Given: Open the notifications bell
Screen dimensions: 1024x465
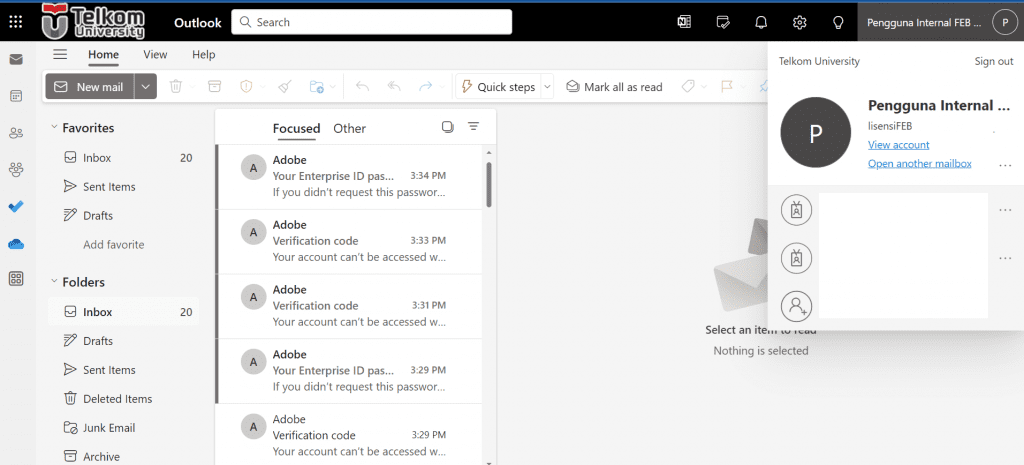Looking at the screenshot, I should click(761, 22).
